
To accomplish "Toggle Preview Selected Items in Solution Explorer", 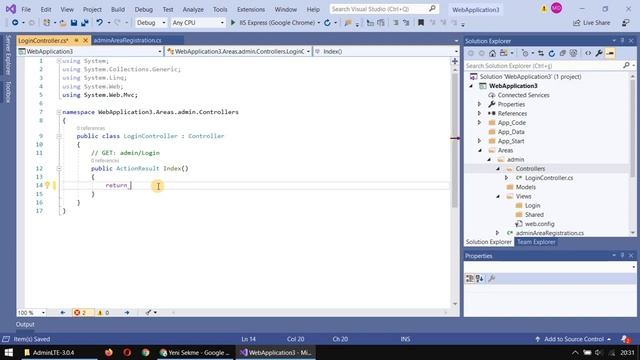I will click(x=610, y=53).
